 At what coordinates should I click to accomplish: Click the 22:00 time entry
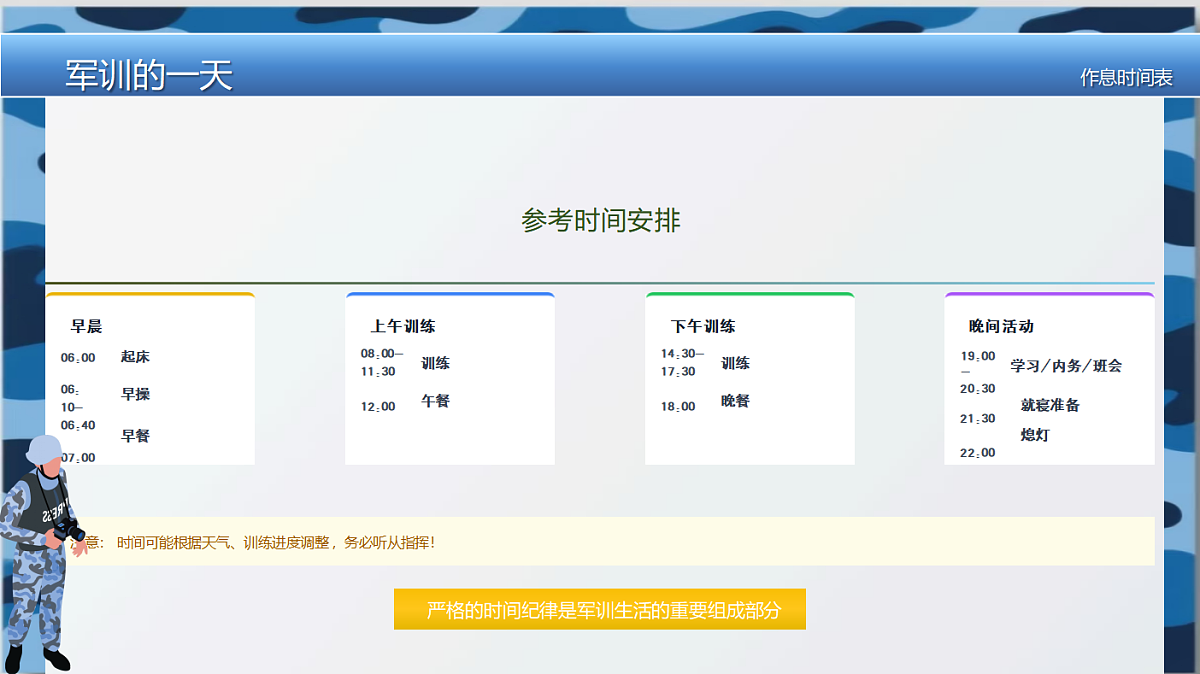[978, 453]
